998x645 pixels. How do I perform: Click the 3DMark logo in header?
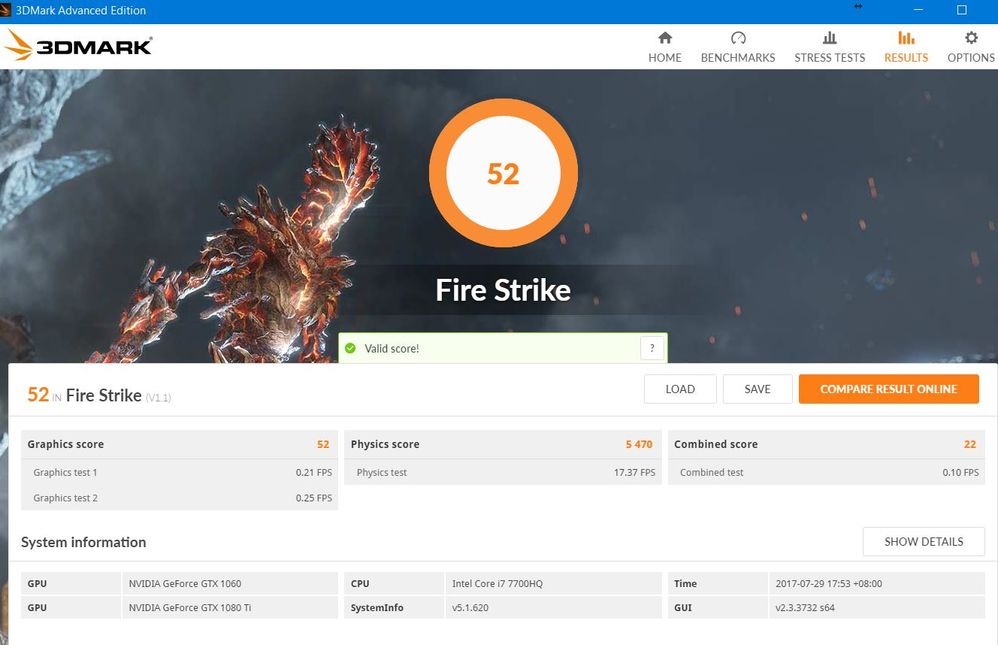pos(78,46)
